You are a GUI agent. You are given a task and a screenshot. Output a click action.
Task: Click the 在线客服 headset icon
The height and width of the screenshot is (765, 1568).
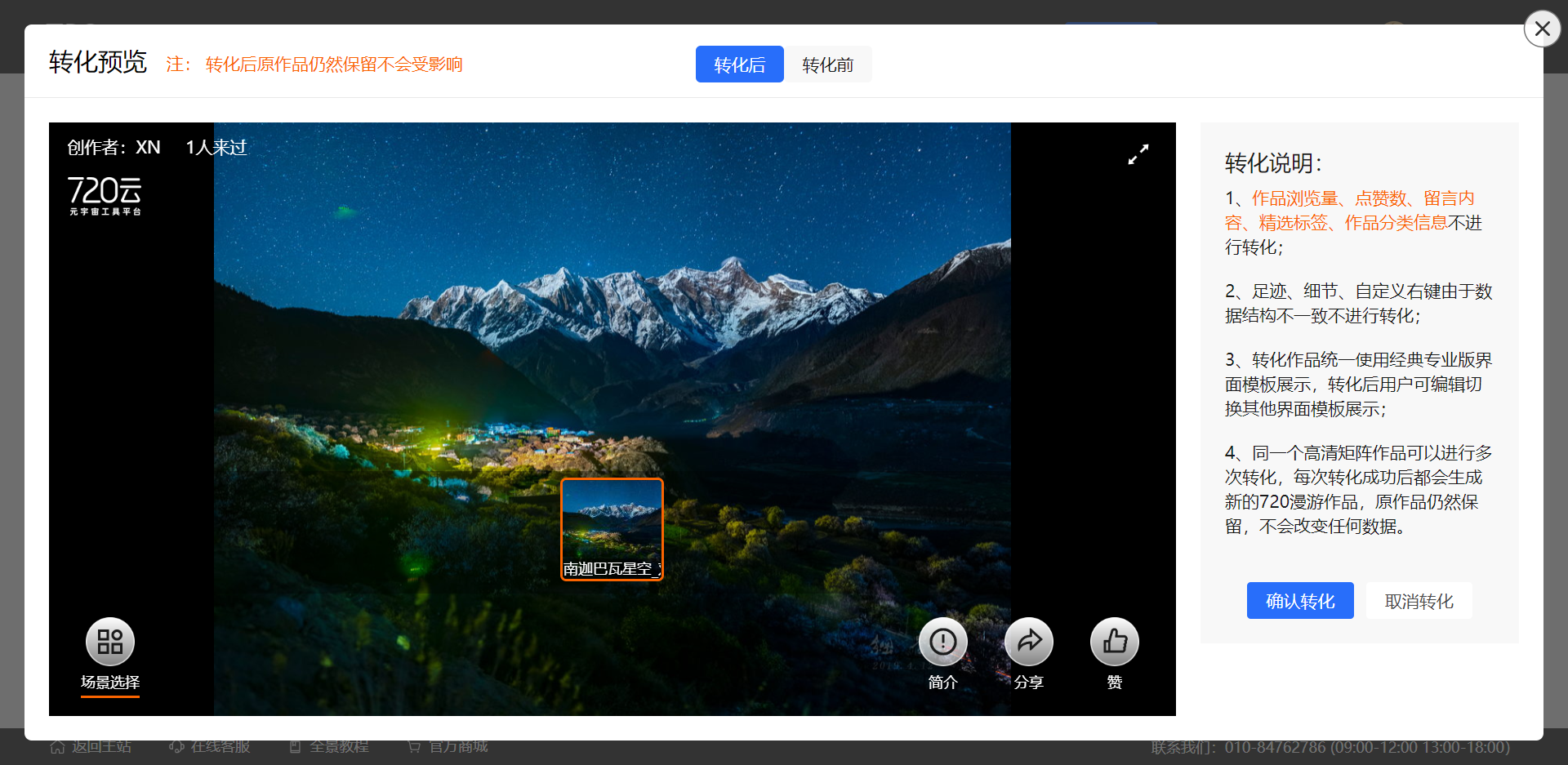click(176, 747)
